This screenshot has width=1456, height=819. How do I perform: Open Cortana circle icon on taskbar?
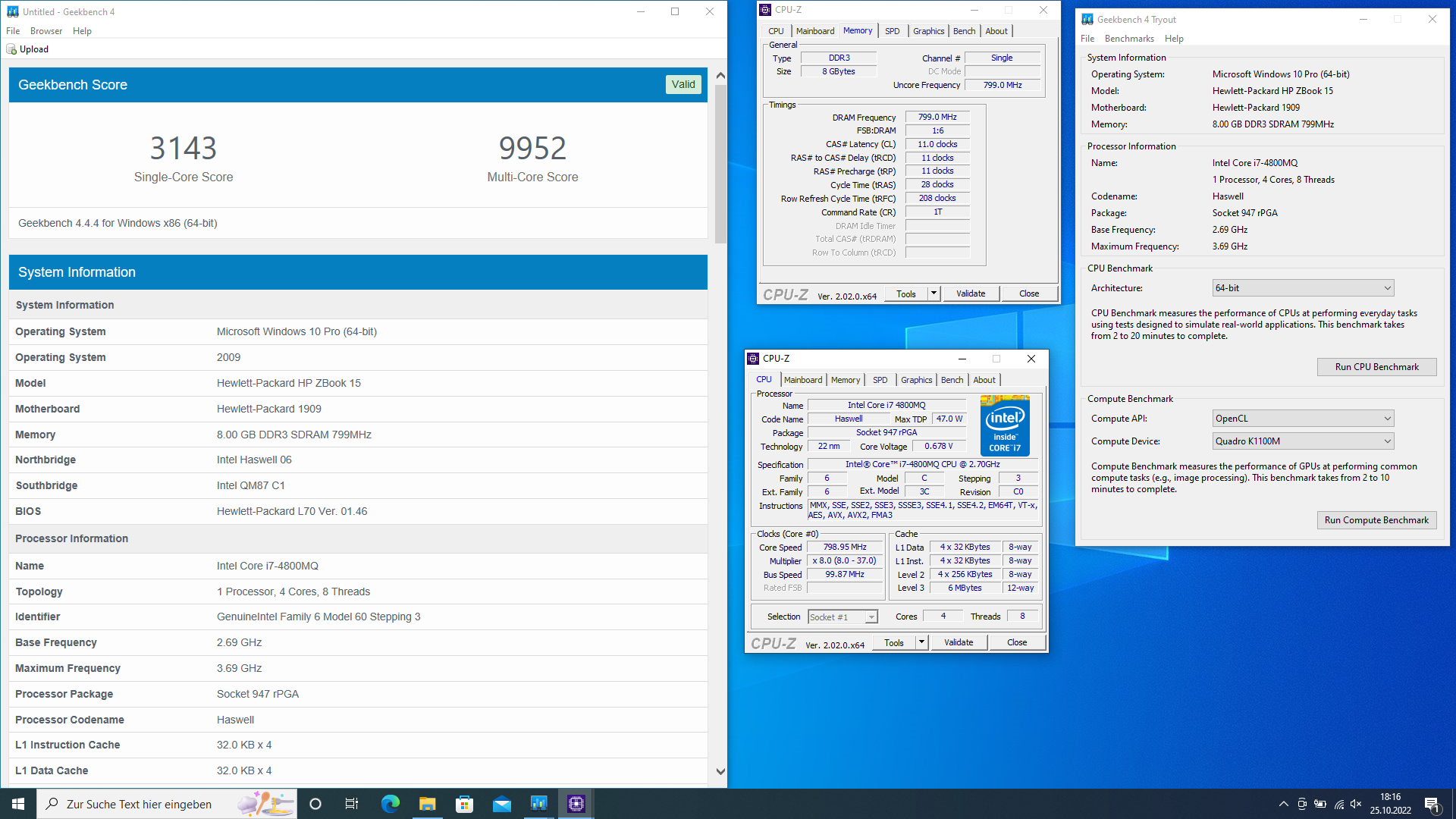click(x=315, y=804)
